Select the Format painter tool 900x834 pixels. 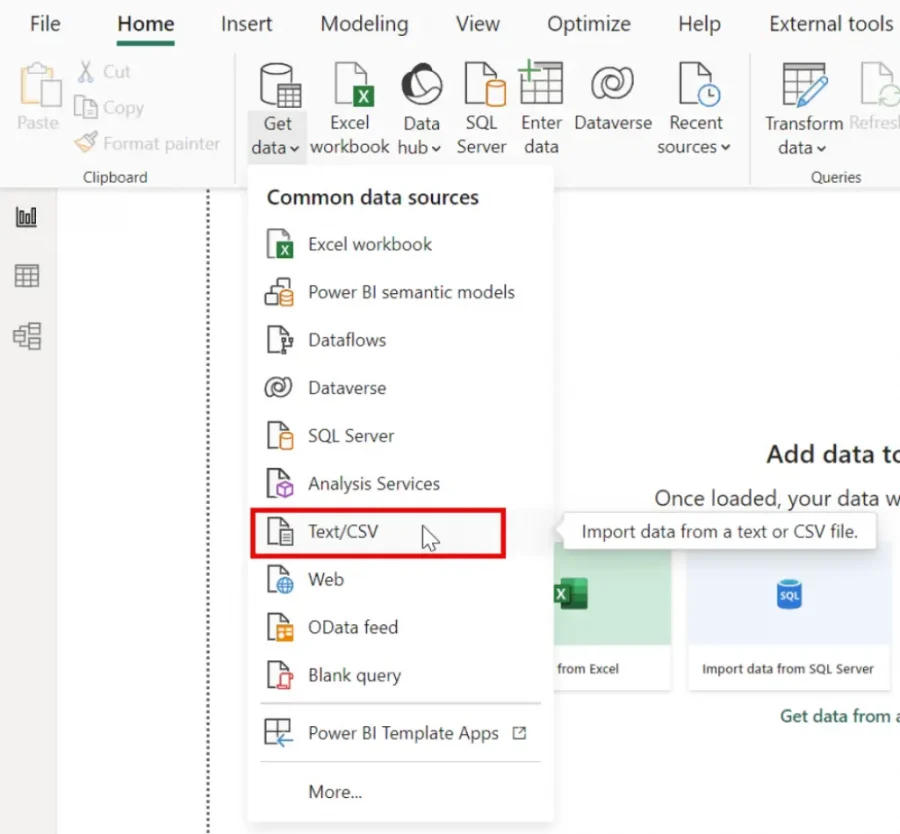pos(148,143)
